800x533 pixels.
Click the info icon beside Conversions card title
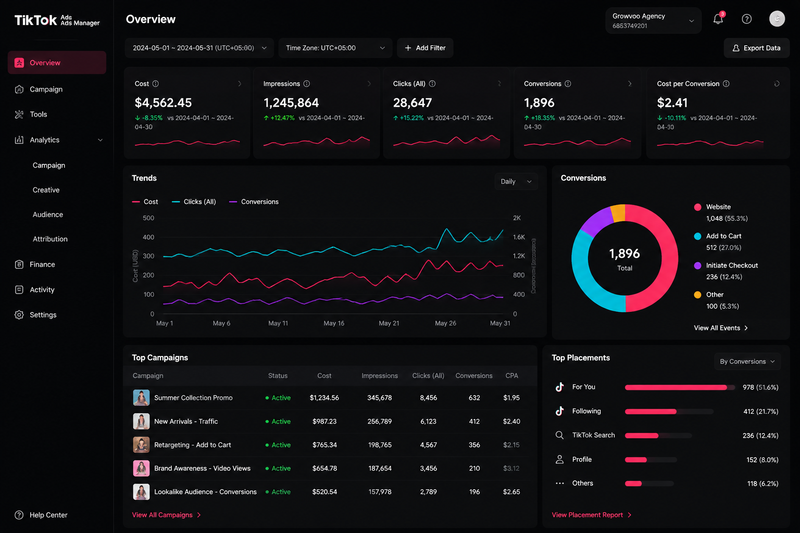click(x=568, y=84)
